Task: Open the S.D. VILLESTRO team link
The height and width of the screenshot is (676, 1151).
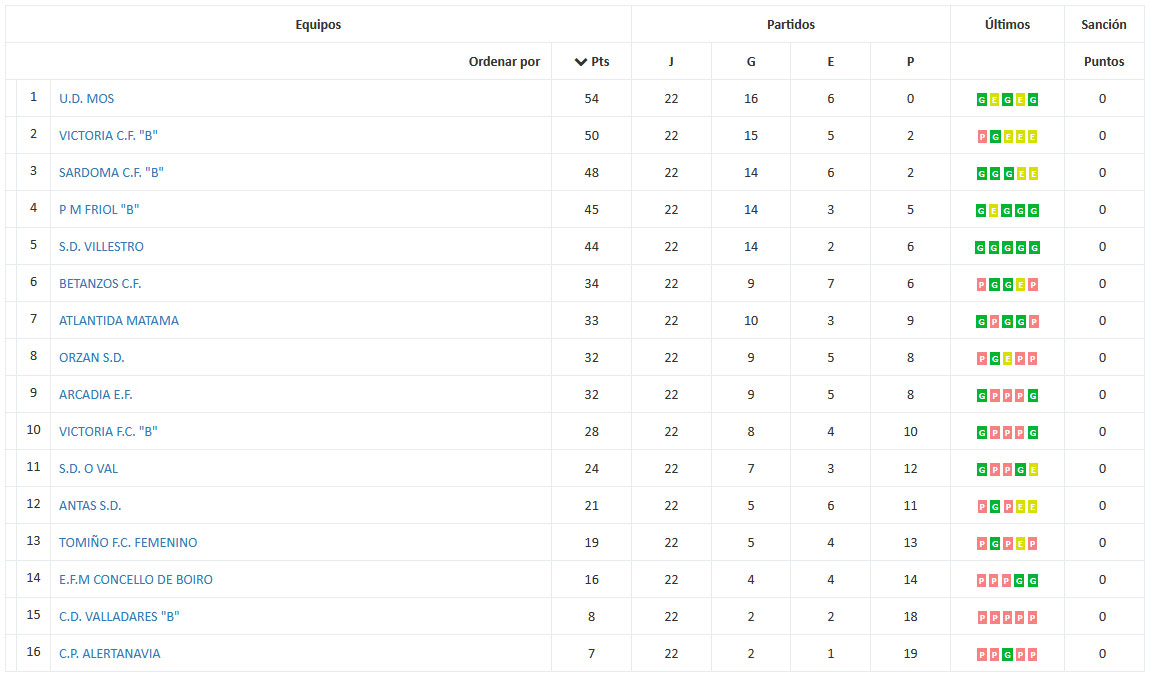Action: 101,247
